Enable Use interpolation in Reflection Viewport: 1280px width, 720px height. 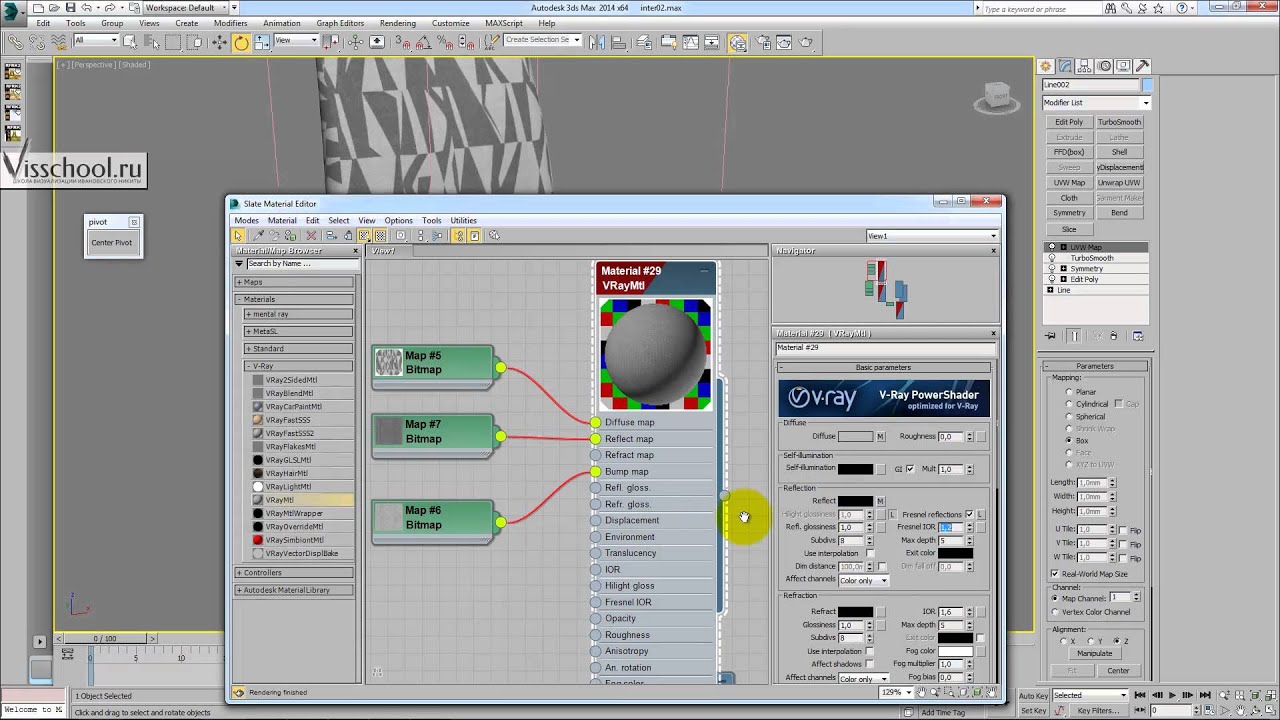[870, 553]
